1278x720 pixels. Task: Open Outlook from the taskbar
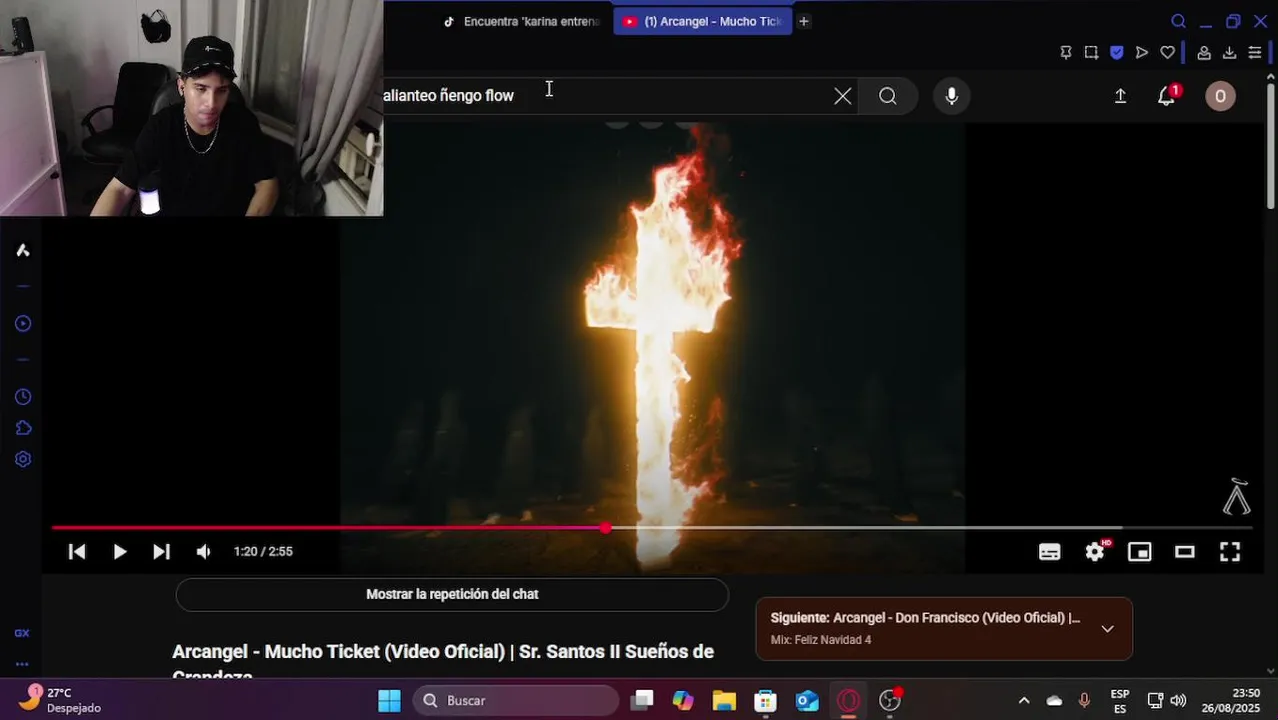click(x=807, y=701)
